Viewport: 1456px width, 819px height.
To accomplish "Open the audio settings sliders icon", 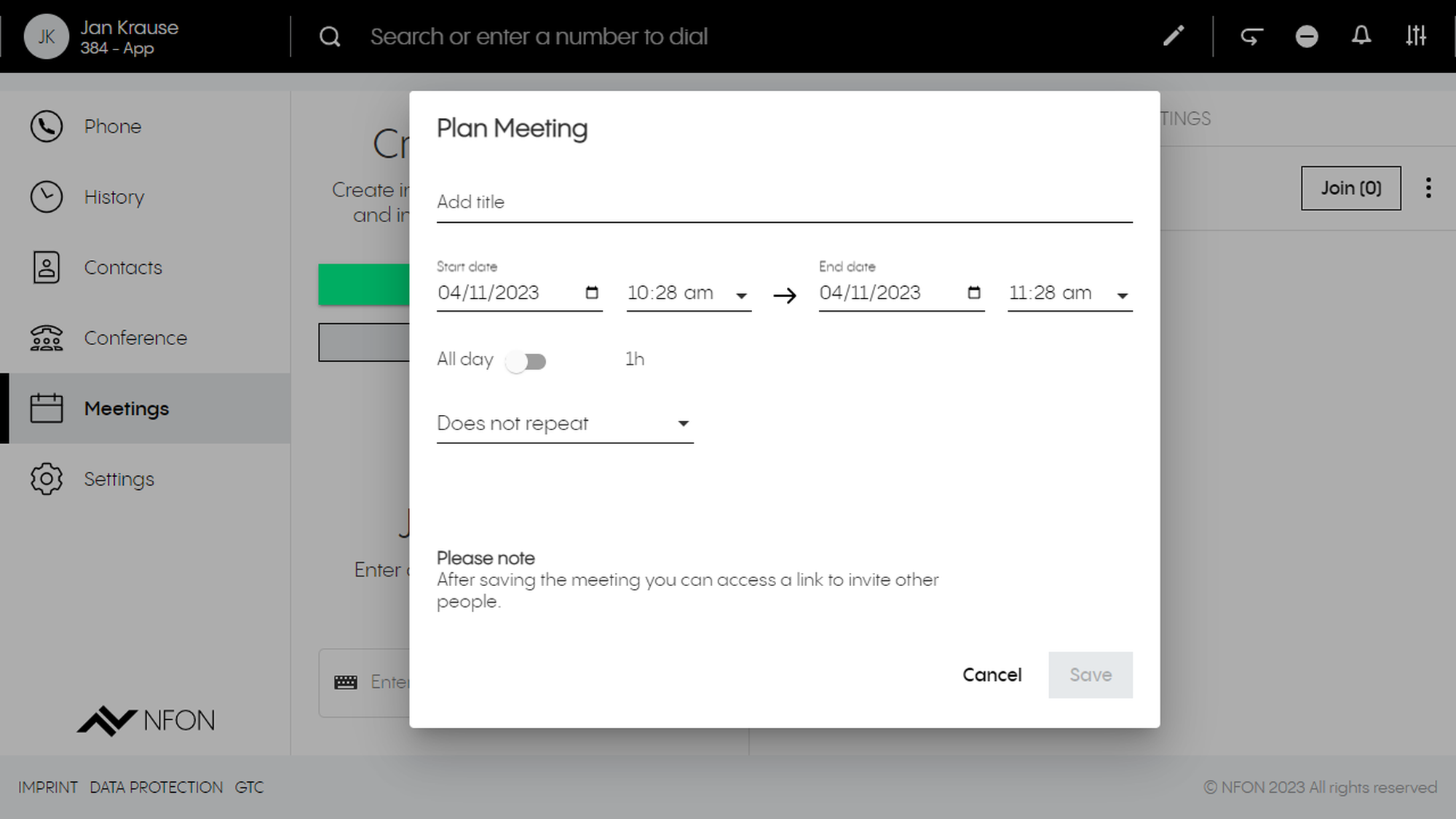I will tap(1416, 36).
